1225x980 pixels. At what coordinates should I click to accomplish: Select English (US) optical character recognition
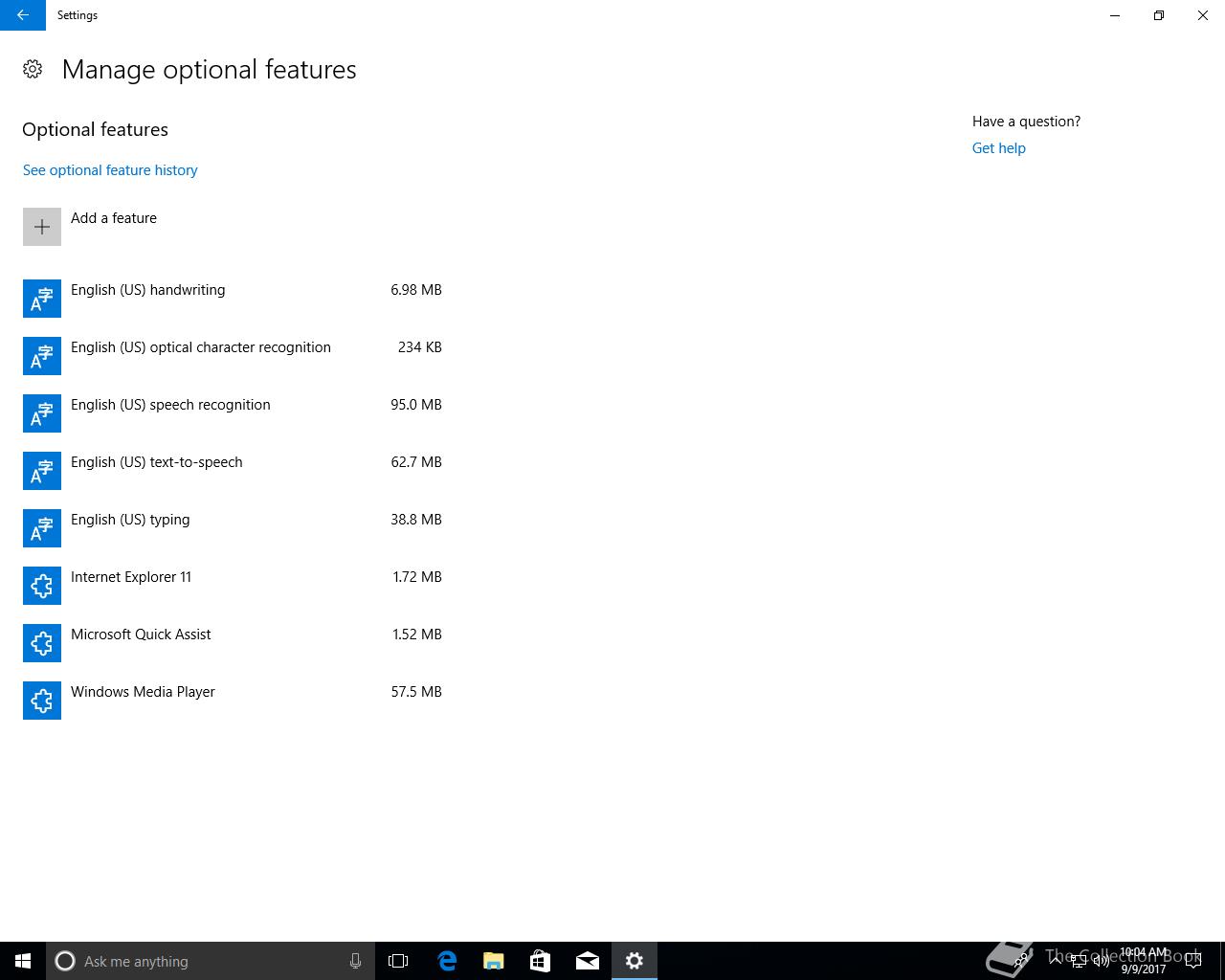233,356
